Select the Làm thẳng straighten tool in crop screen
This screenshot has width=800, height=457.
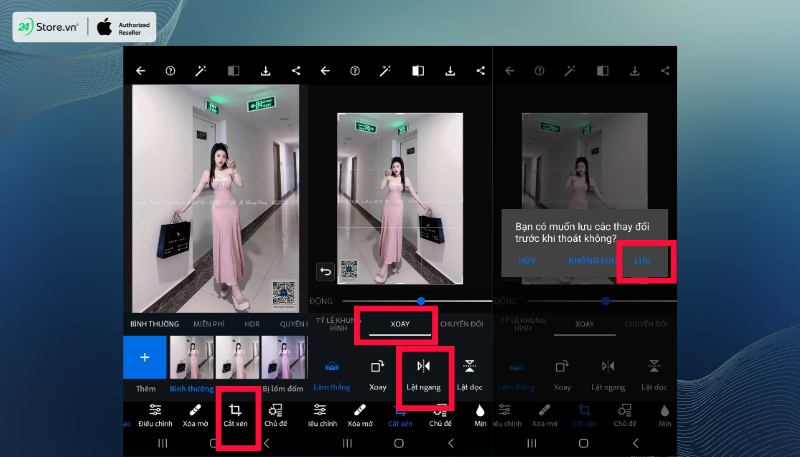point(332,376)
